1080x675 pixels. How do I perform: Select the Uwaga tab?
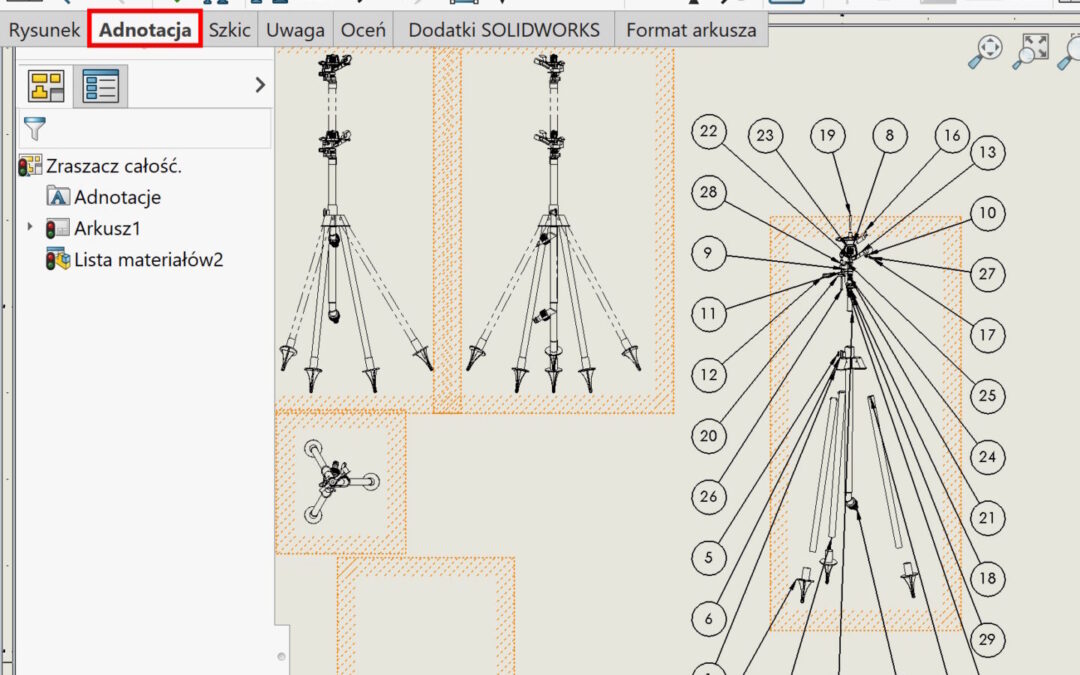295,30
